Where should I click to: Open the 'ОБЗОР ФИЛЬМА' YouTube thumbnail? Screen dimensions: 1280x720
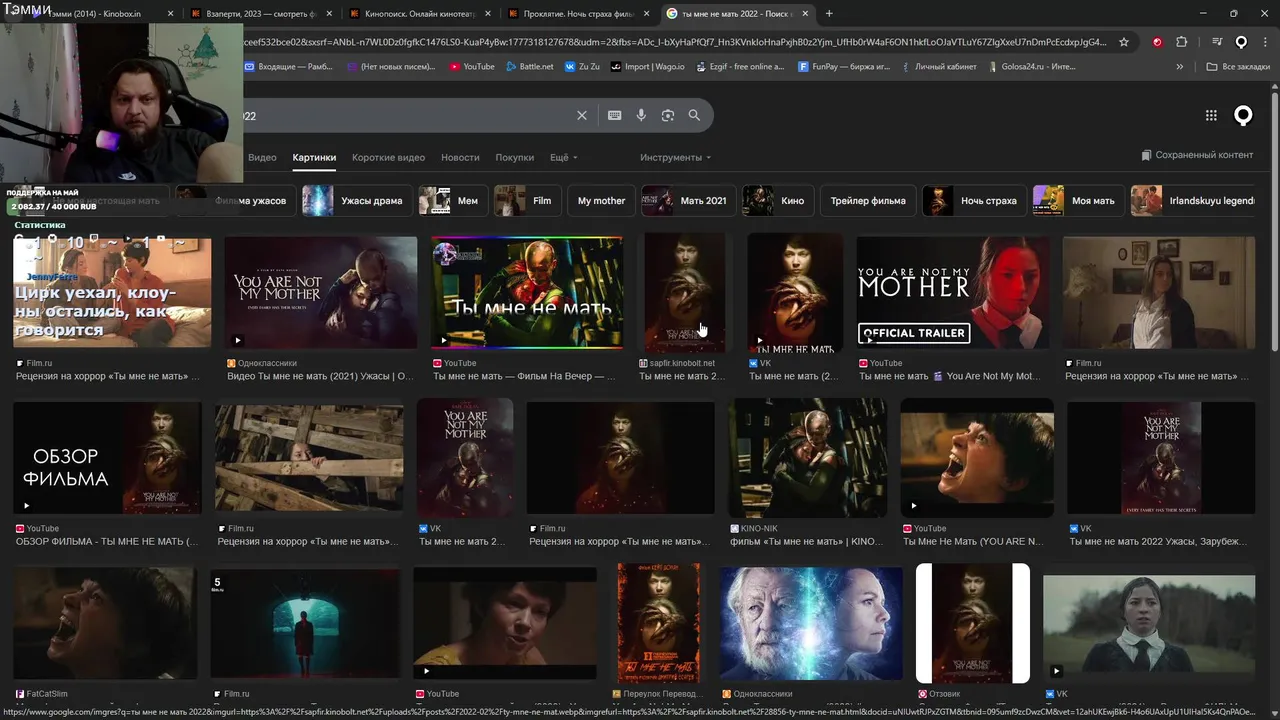click(x=107, y=458)
